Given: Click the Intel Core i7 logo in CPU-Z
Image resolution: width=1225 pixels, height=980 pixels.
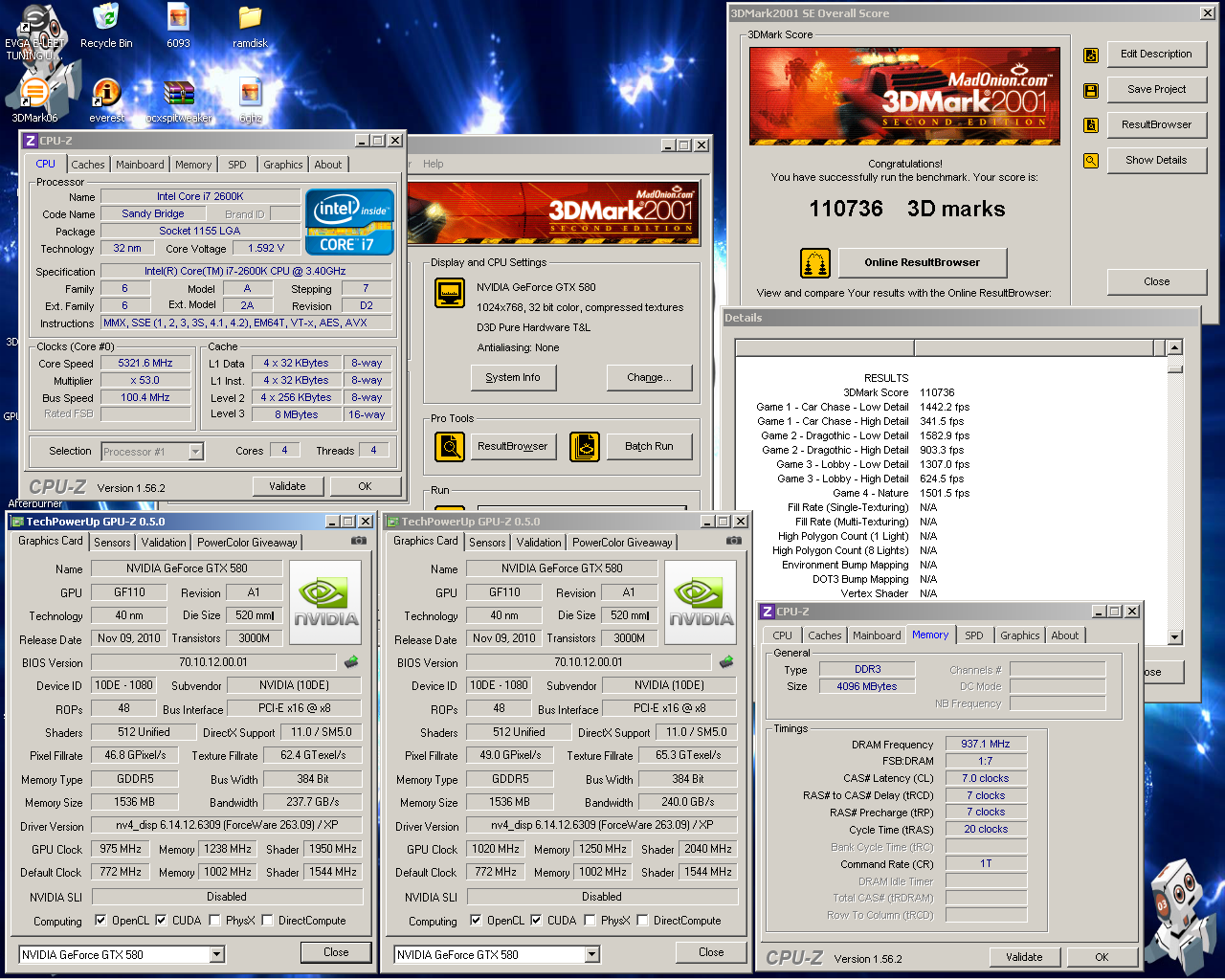Looking at the screenshot, I should point(349,222).
